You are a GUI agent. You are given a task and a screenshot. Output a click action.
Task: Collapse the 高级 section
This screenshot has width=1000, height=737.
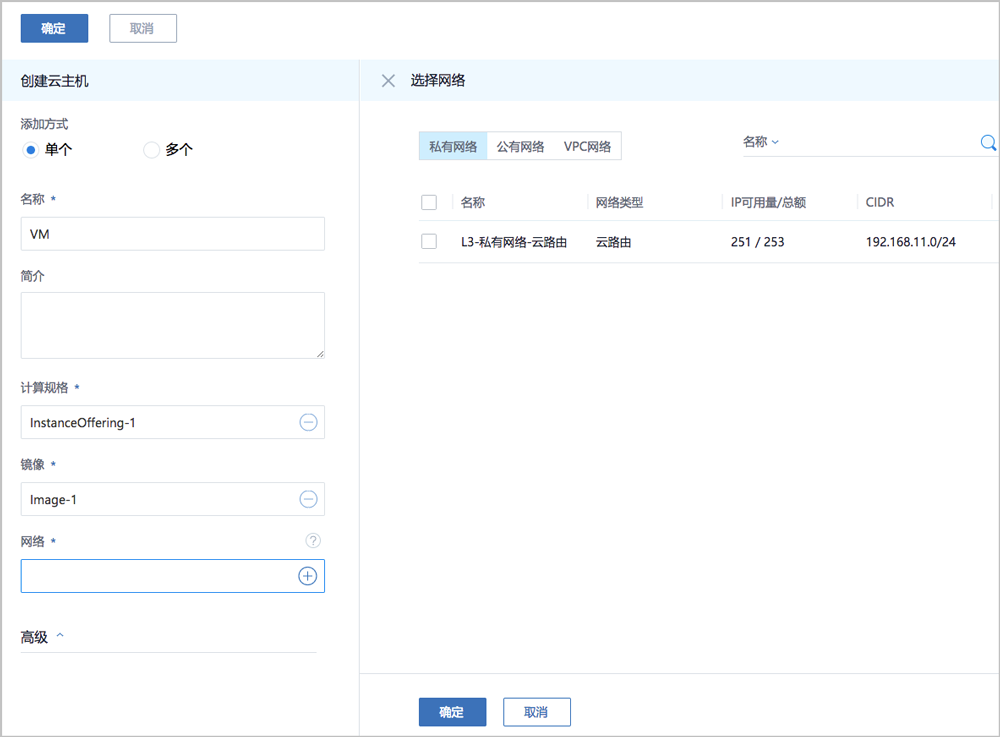[43, 637]
